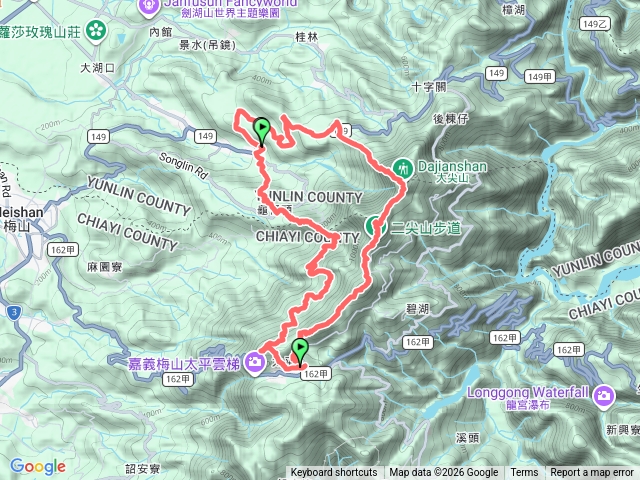Screen dimensions: 640x480
Task: Click the Map data ©2026 Google text
Action: pyautogui.click(x=443, y=473)
